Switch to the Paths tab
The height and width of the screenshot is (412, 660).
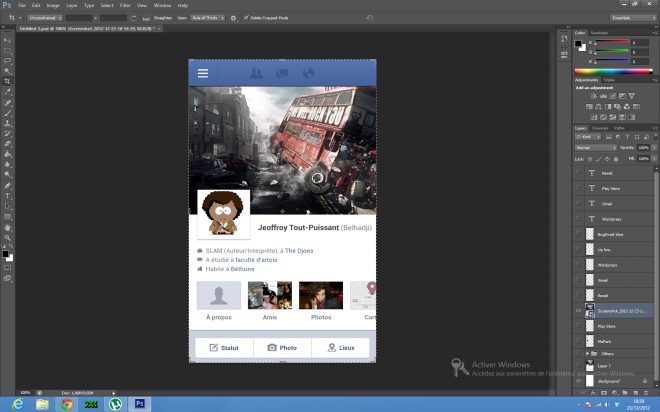point(619,128)
